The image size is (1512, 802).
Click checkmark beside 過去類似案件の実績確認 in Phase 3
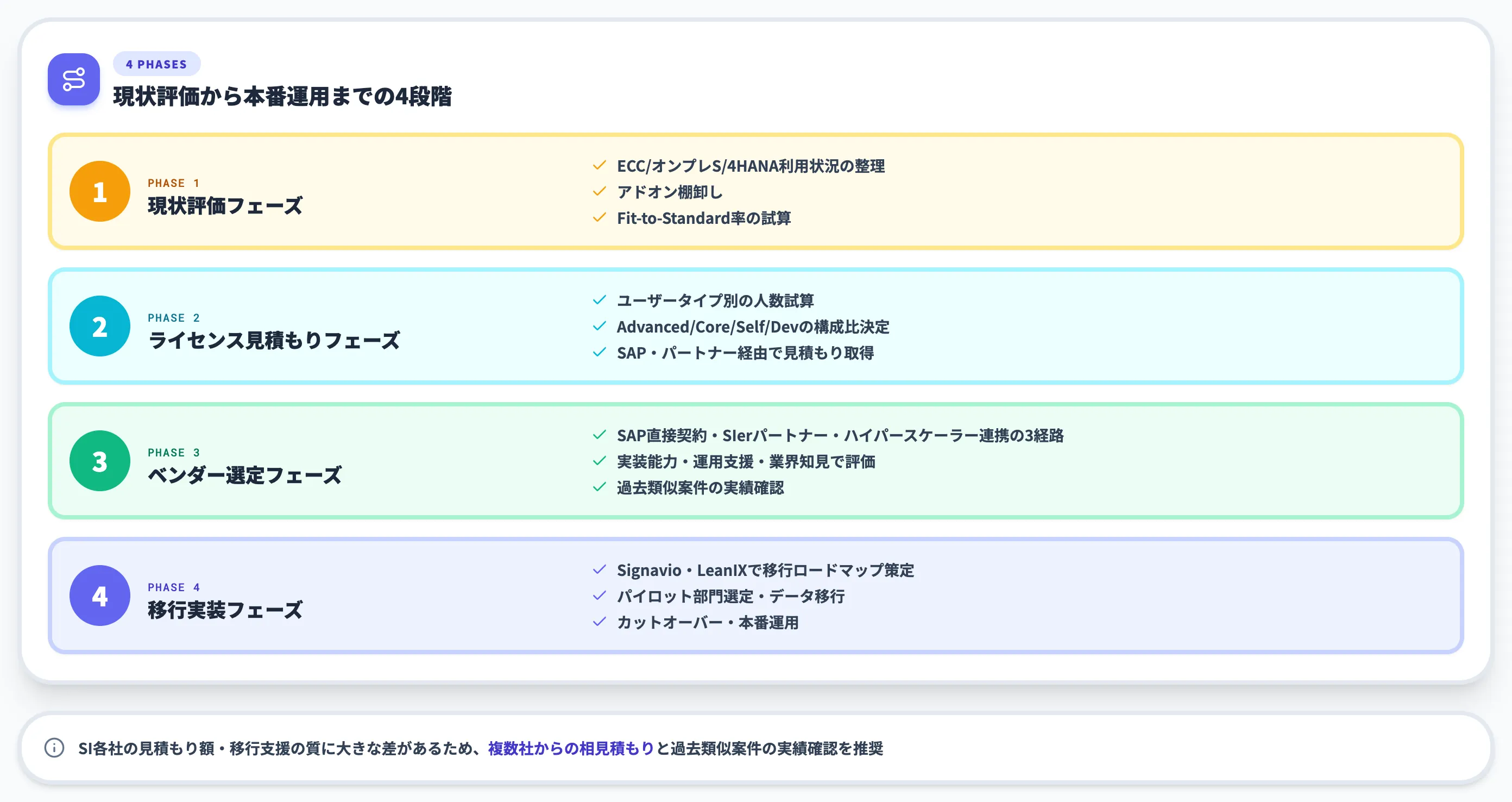pyautogui.click(x=599, y=487)
